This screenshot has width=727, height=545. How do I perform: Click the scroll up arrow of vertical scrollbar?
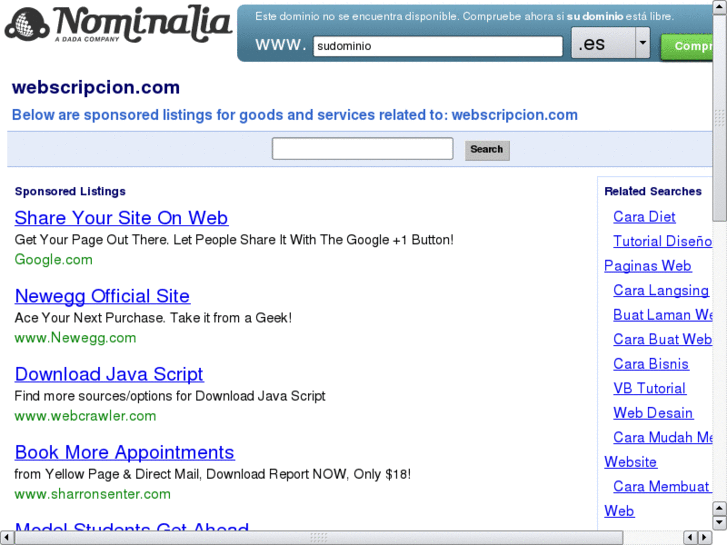click(719, 7)
